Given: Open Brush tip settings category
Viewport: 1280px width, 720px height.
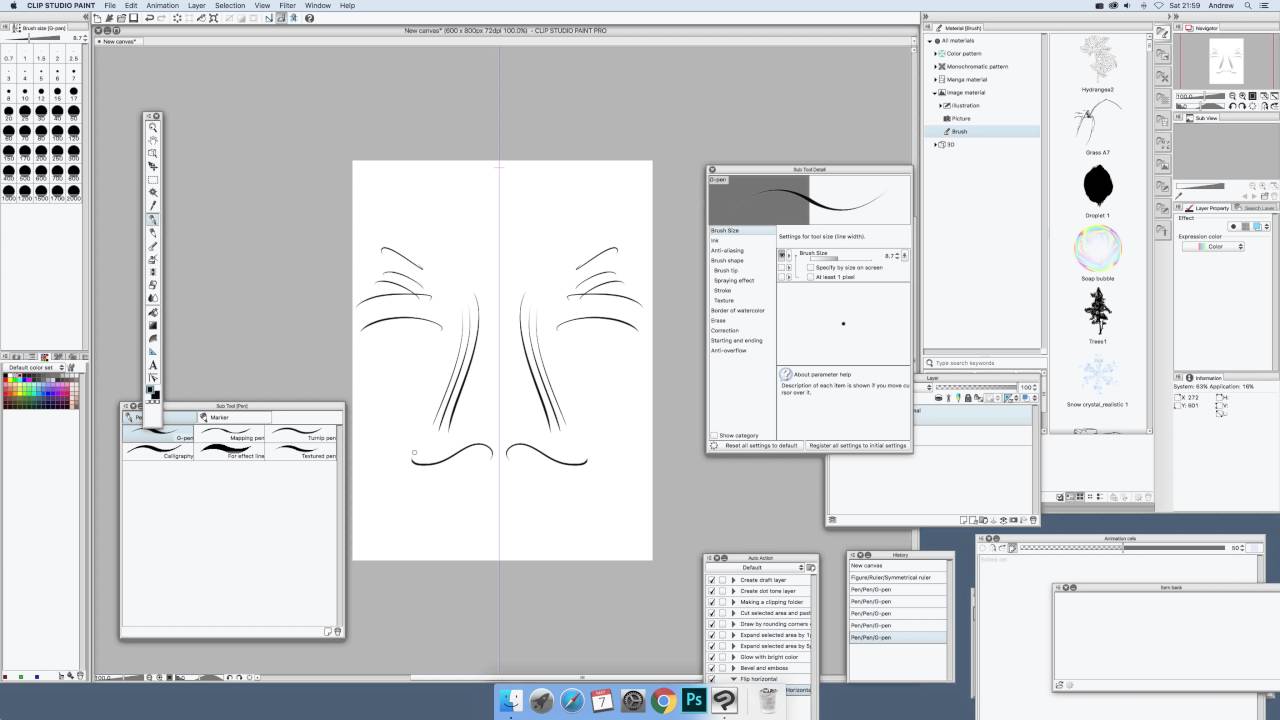Looking at the screenshot, I should [726, 271].
